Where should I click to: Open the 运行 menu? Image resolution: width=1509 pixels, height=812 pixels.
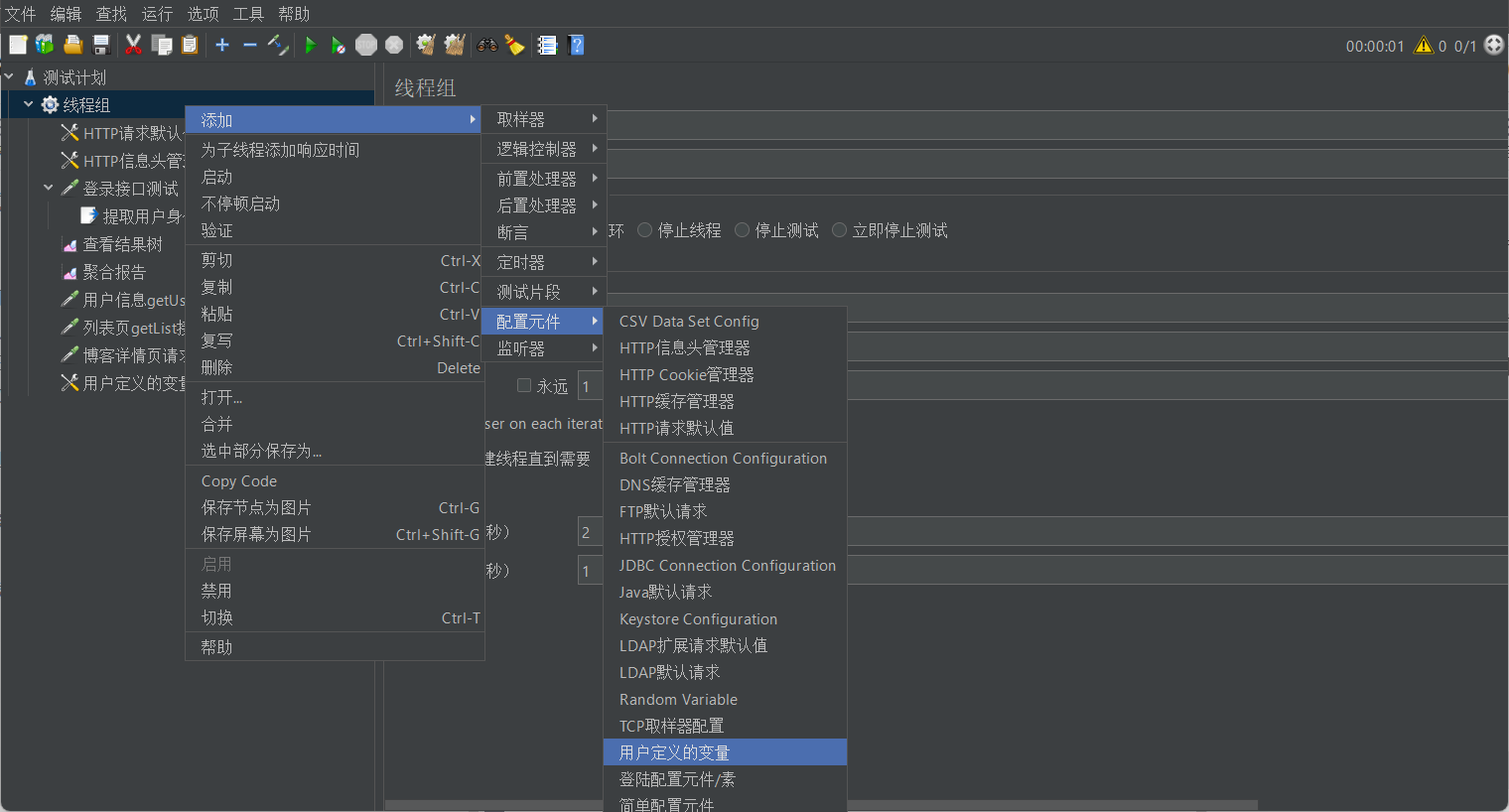[157, 14]
